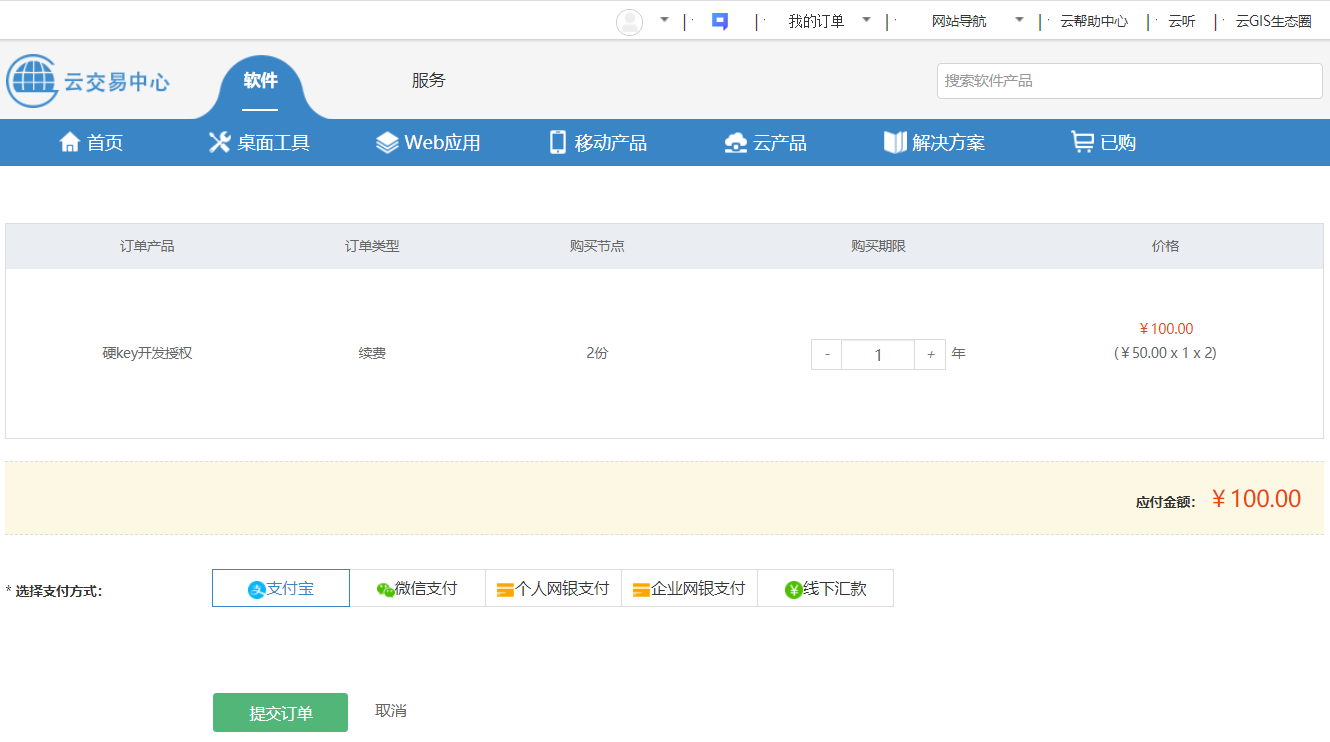Select 支付宝 payment method
This screenshot has width=1330, height=742.
point(281,588)
